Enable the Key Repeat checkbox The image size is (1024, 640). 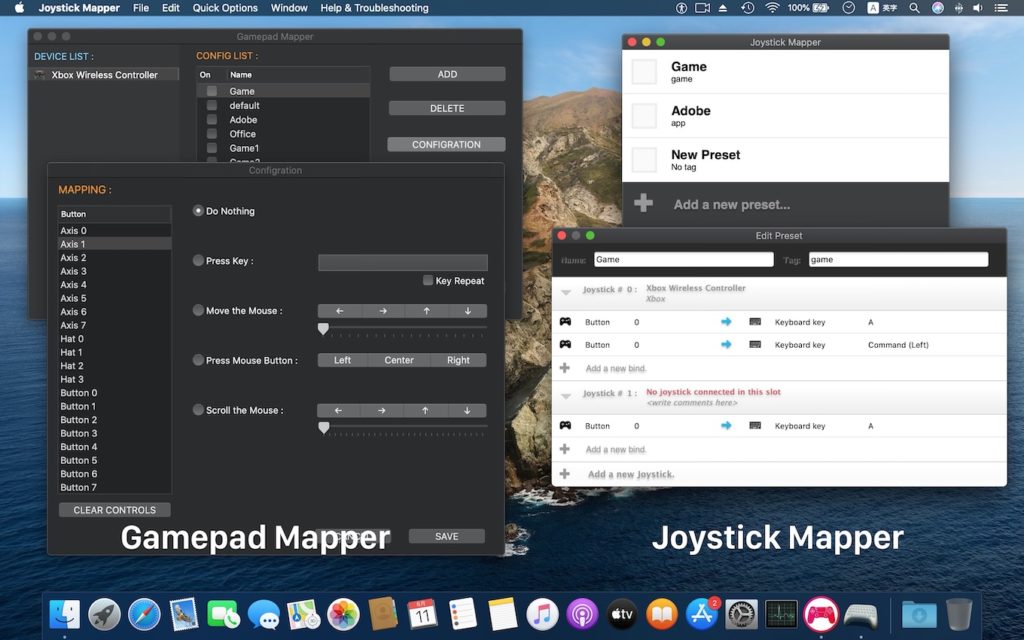coord(428,281)
